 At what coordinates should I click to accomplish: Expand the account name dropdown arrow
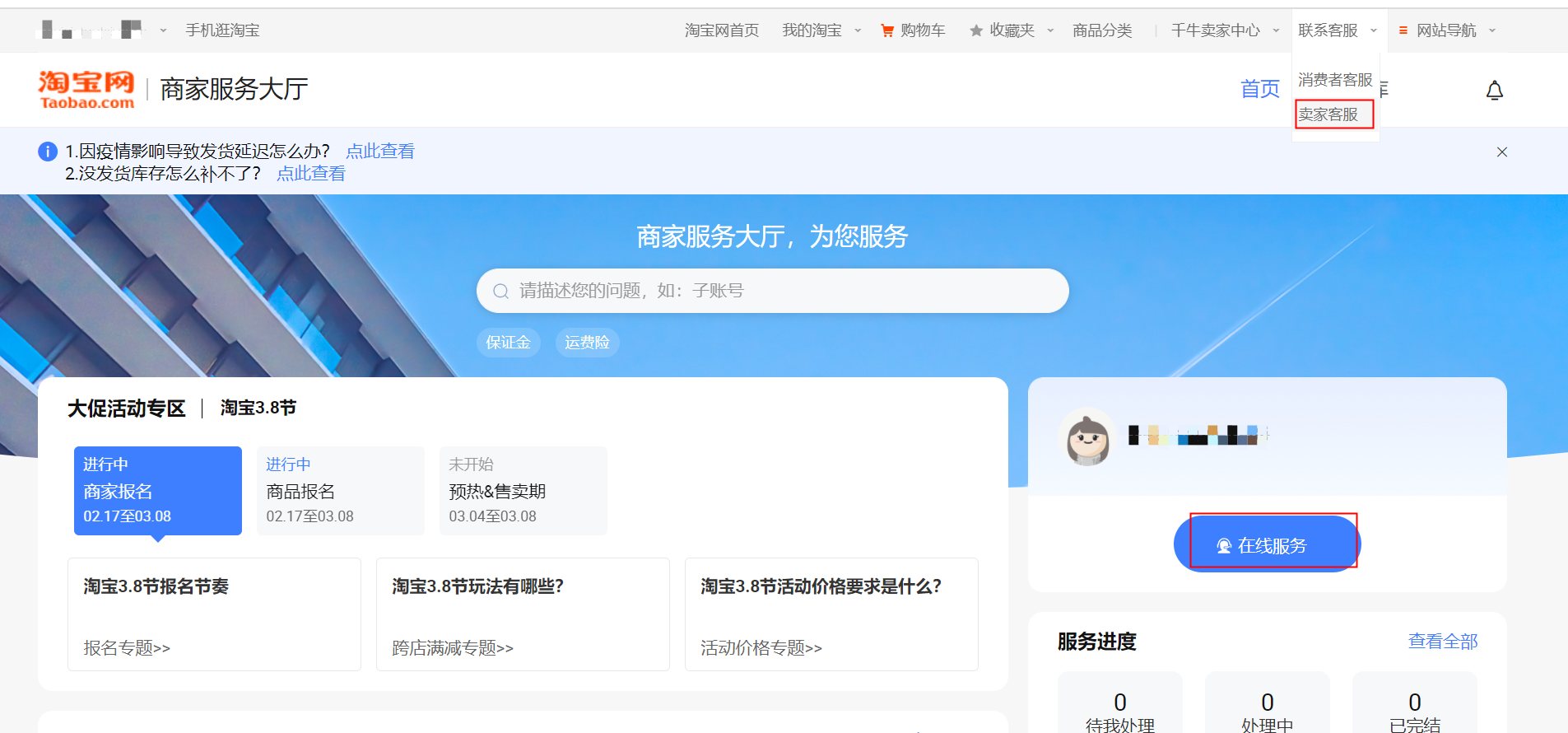[163, 31]
